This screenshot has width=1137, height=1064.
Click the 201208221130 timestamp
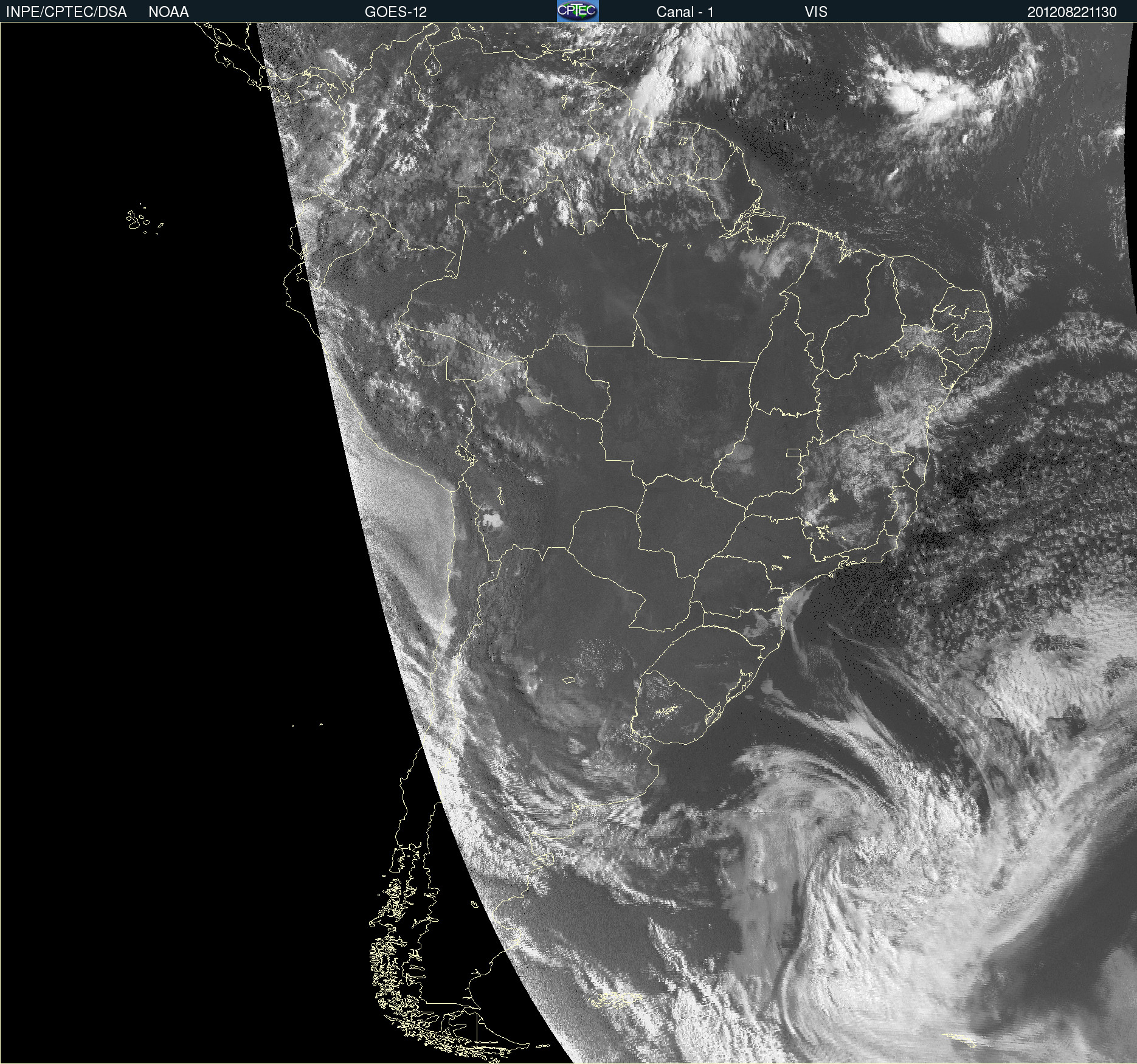[x=1072, y=12]
